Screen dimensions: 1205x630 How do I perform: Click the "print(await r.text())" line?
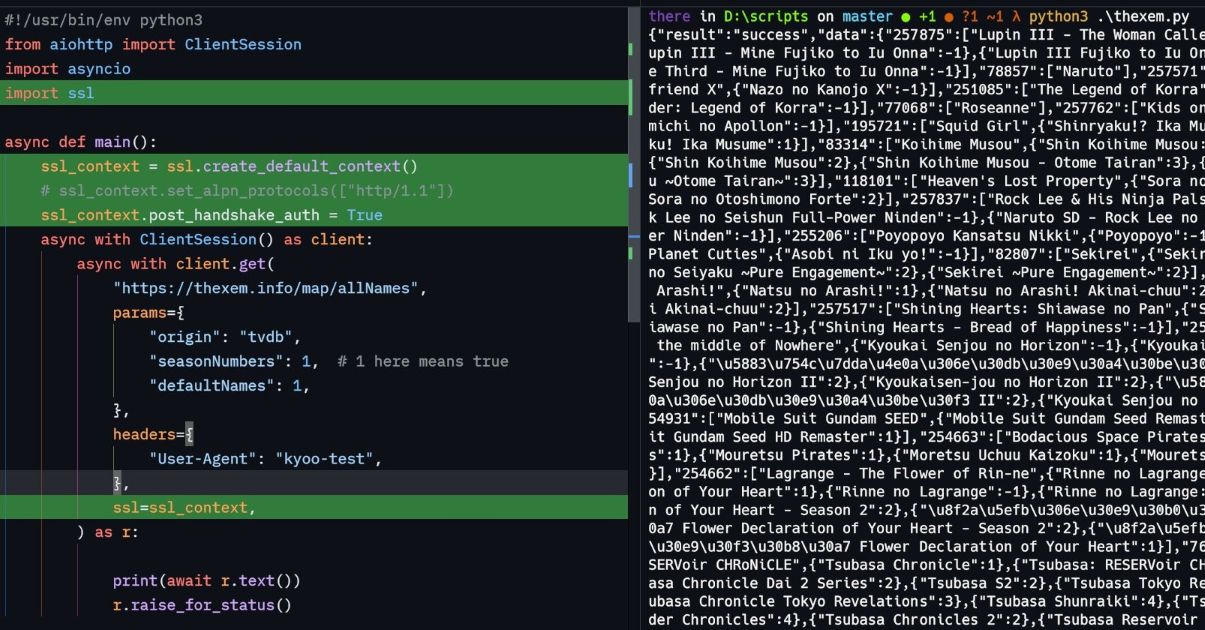click(207, 581)
